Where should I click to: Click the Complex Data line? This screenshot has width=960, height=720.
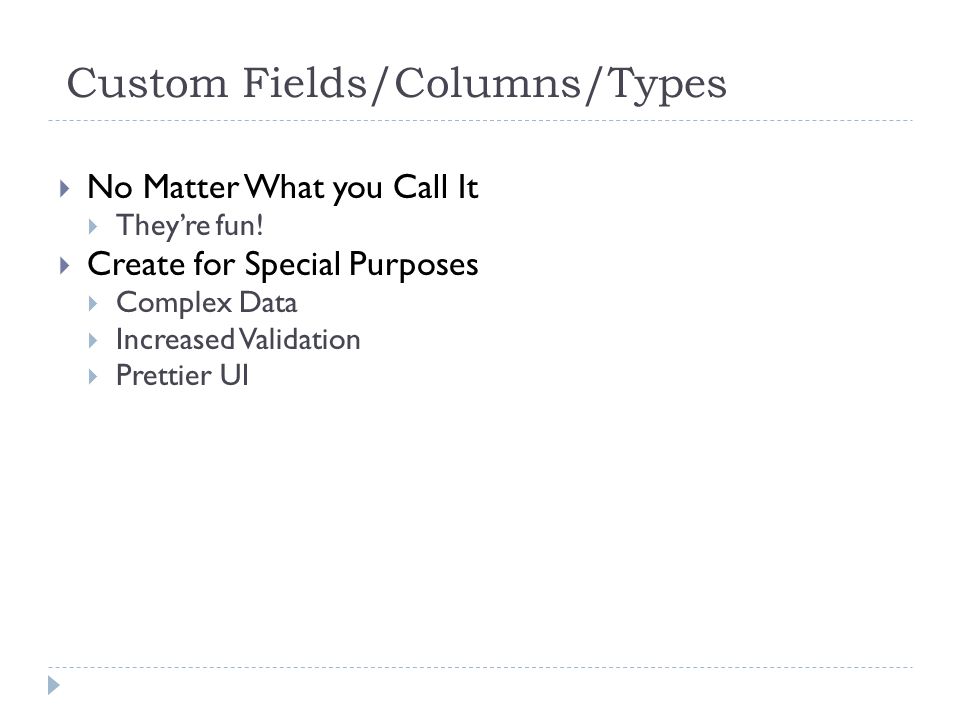pos(207,303)
